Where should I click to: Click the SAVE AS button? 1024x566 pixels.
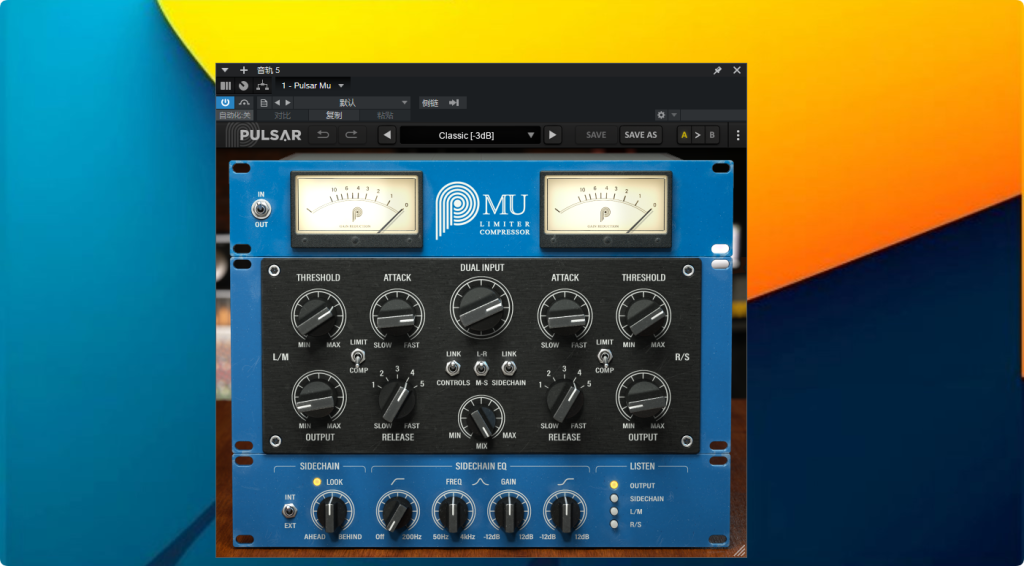pyautogui.click(x=641, y=135)
